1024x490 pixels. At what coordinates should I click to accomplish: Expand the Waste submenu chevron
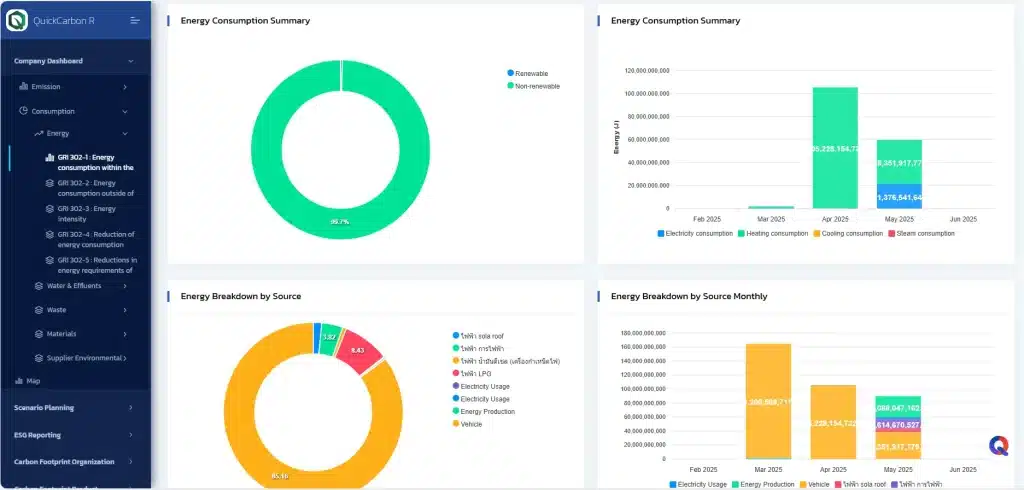[x=125, y=310]
